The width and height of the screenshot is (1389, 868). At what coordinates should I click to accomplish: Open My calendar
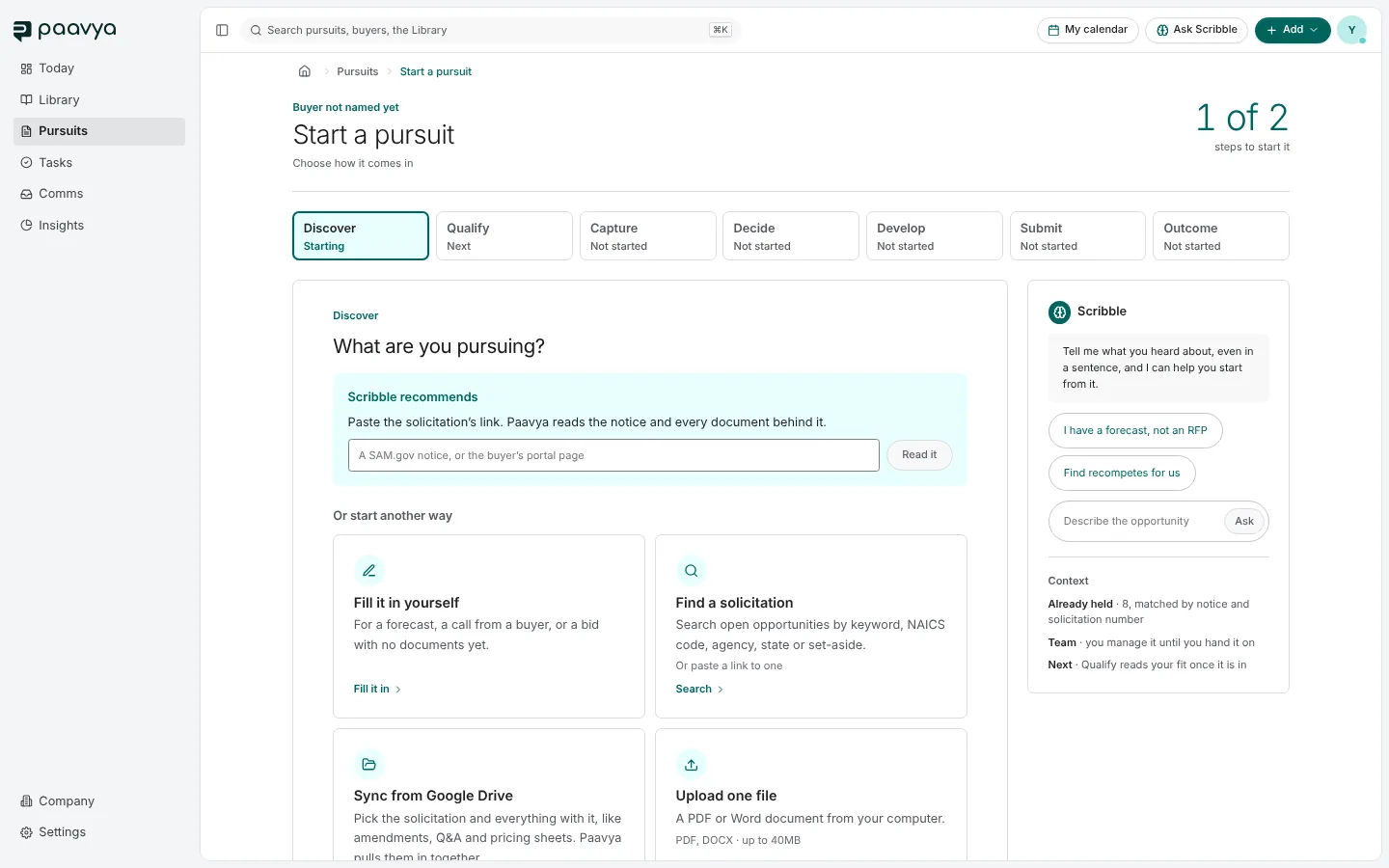click(1088, 30)
